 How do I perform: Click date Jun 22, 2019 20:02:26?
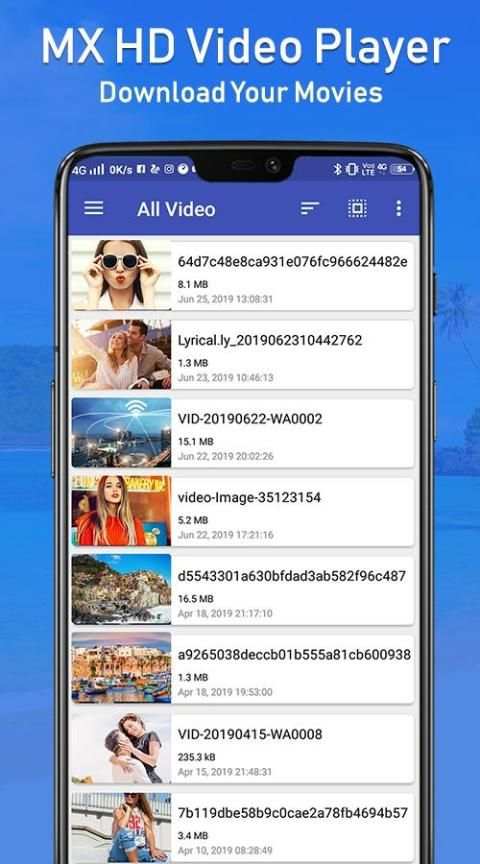point(225,456)
